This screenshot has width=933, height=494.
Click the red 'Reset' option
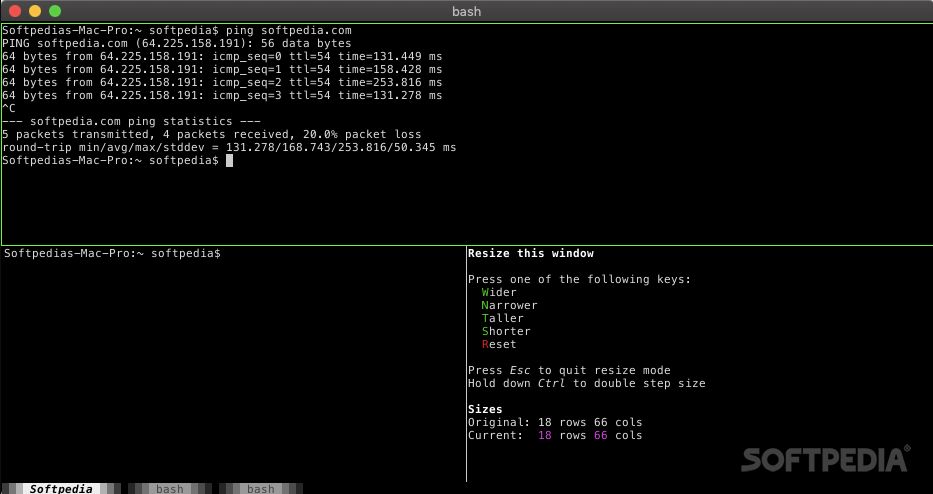(x=499, y=345)
